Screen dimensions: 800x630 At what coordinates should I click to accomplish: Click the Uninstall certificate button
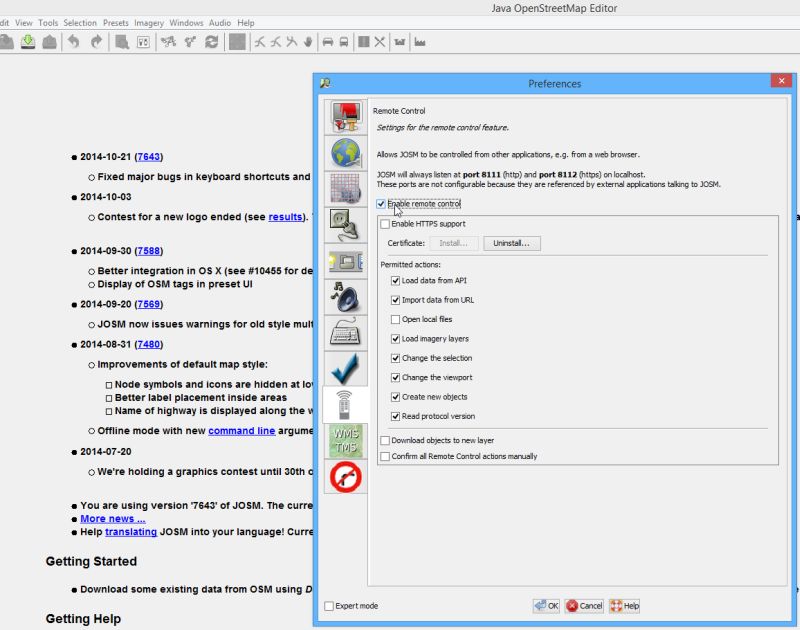pyautogui.click(x=512, y=243)
